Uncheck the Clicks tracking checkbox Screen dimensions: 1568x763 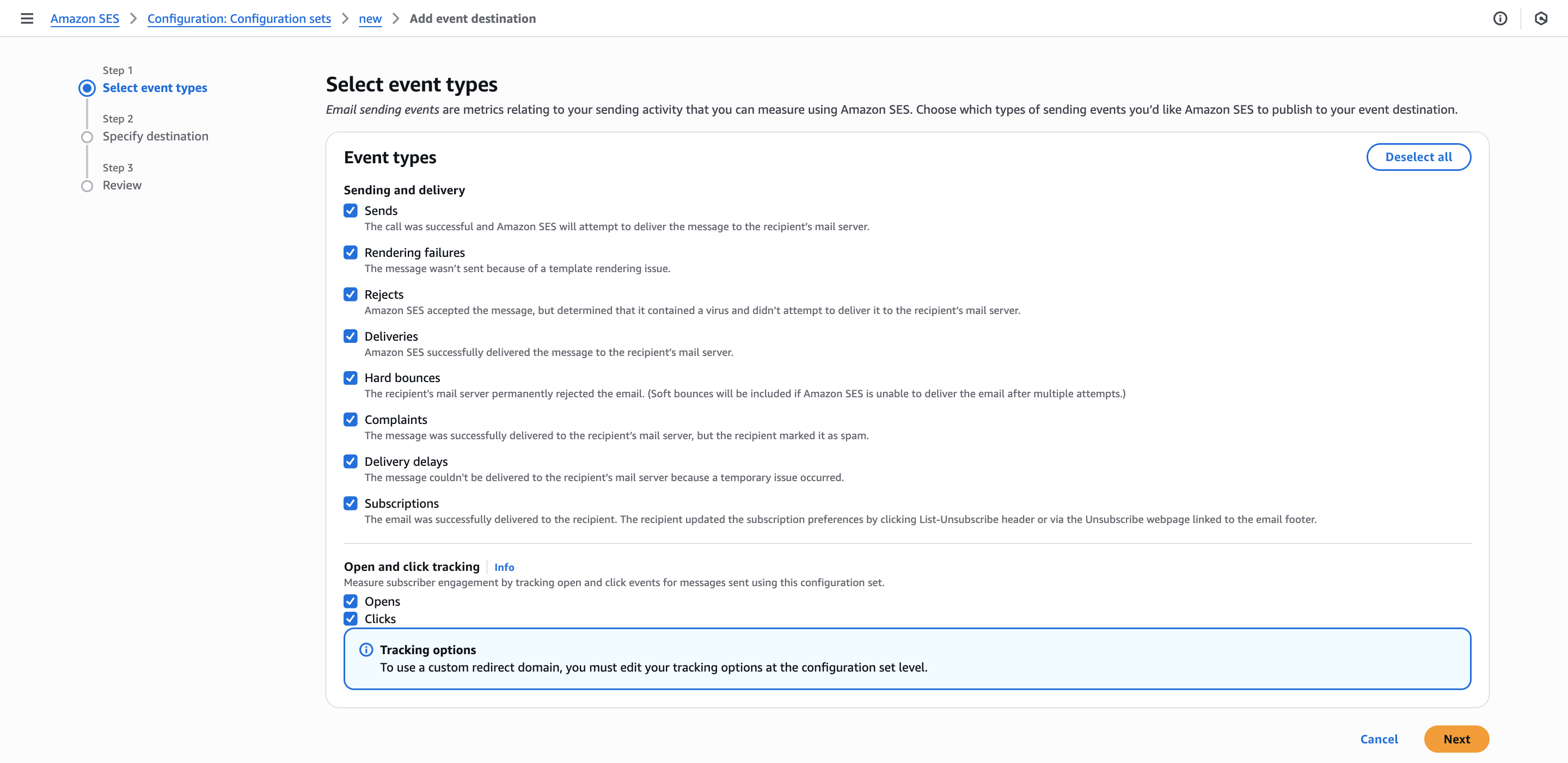[351, 619]
